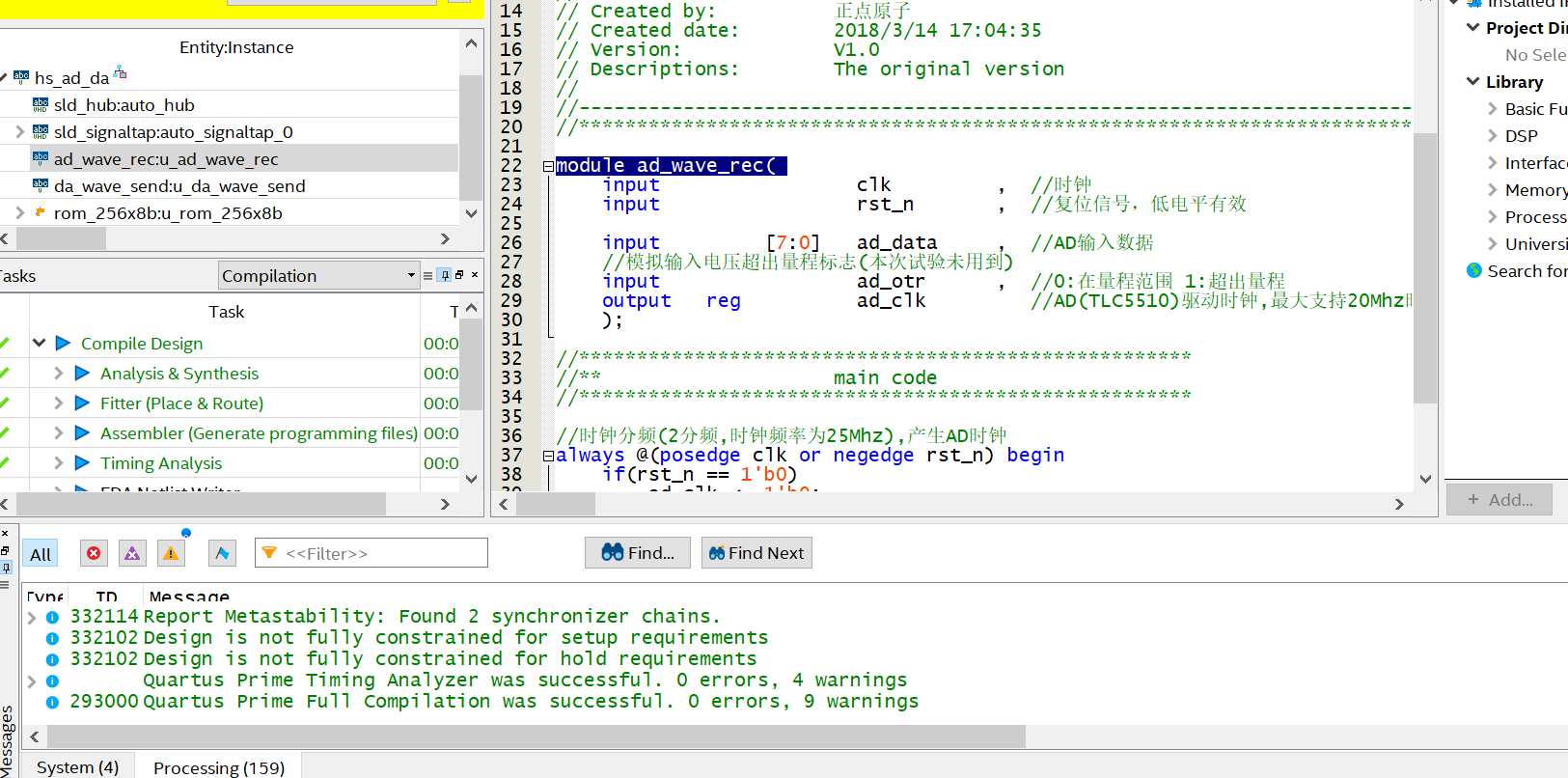Expand the 332114 Report Metastability message
This screenshot has width=1568, height=778.
coord(32,617)
